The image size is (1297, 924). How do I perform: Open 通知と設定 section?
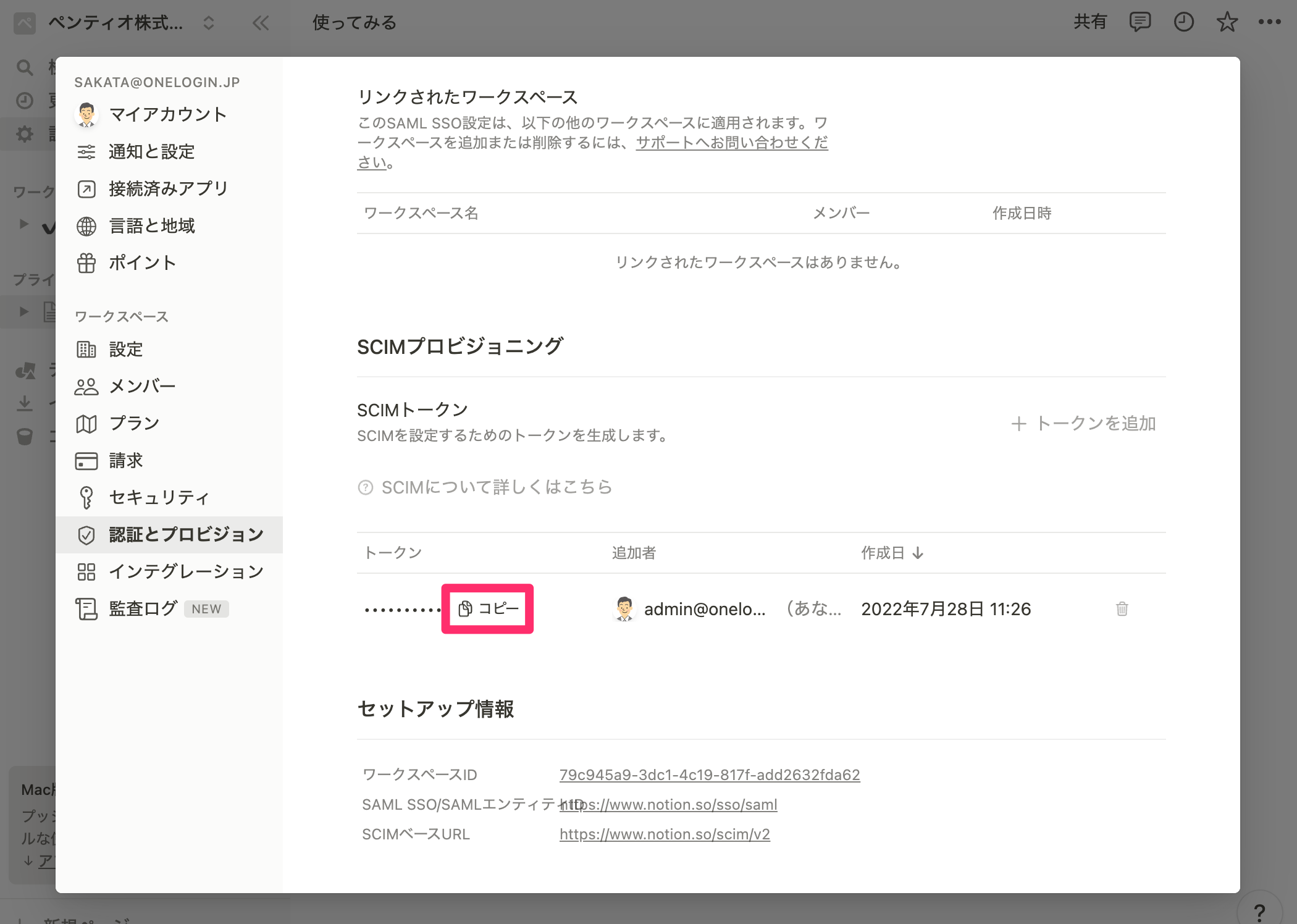pyautogui.click(x=169, y=152)
